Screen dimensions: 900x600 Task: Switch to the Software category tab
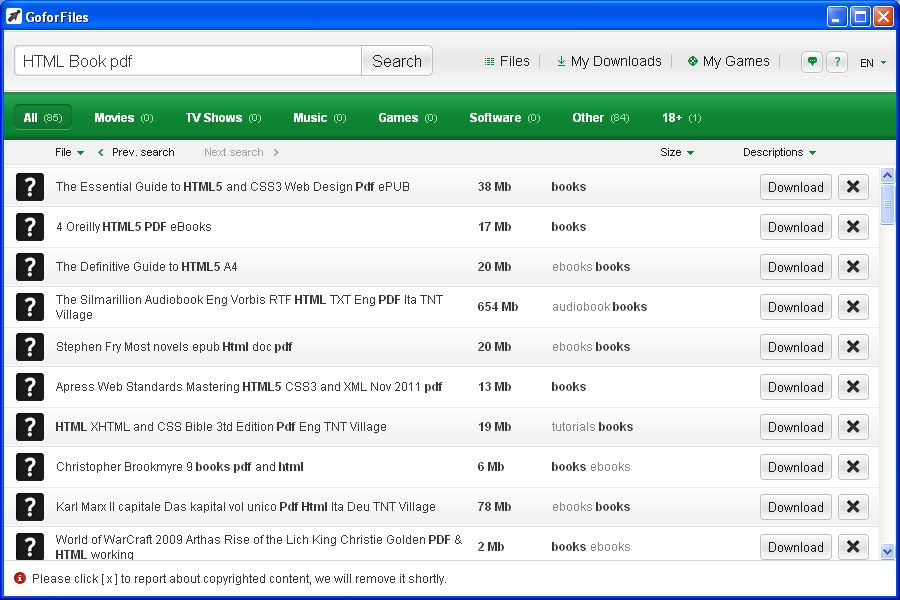[505, 118]
